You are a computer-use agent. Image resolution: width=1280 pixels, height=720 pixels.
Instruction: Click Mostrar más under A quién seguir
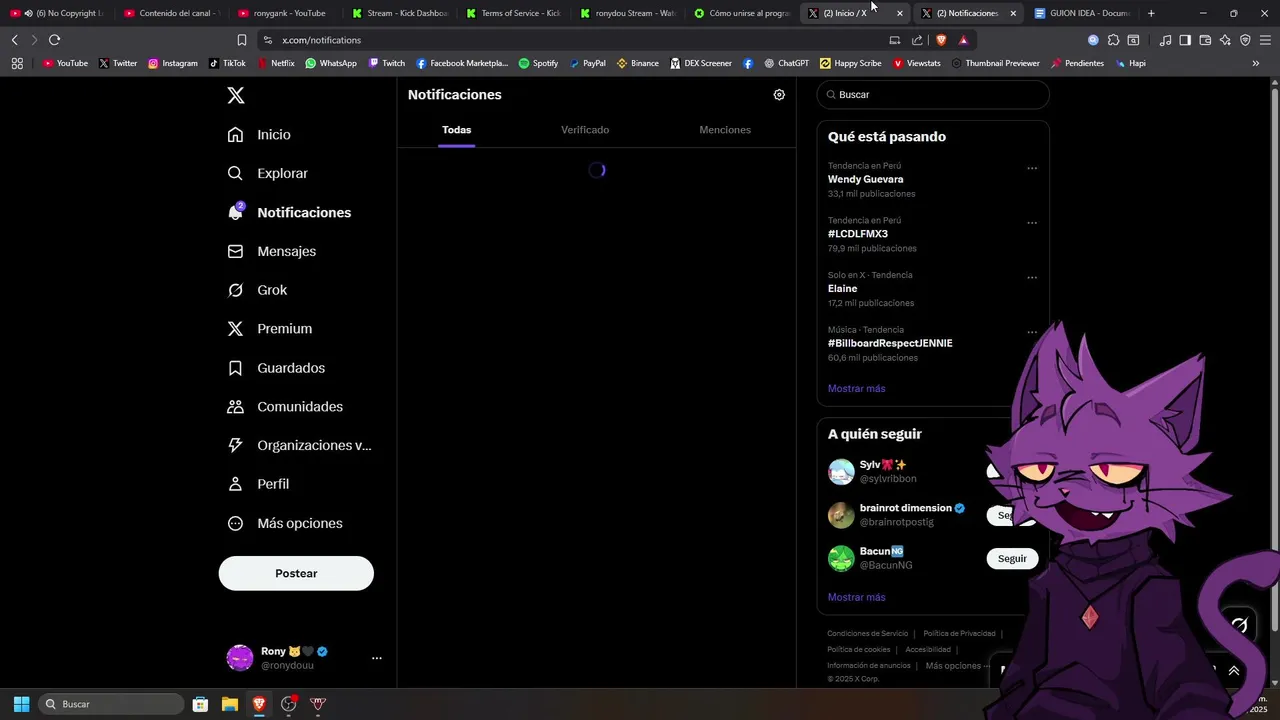pos(856,597)
